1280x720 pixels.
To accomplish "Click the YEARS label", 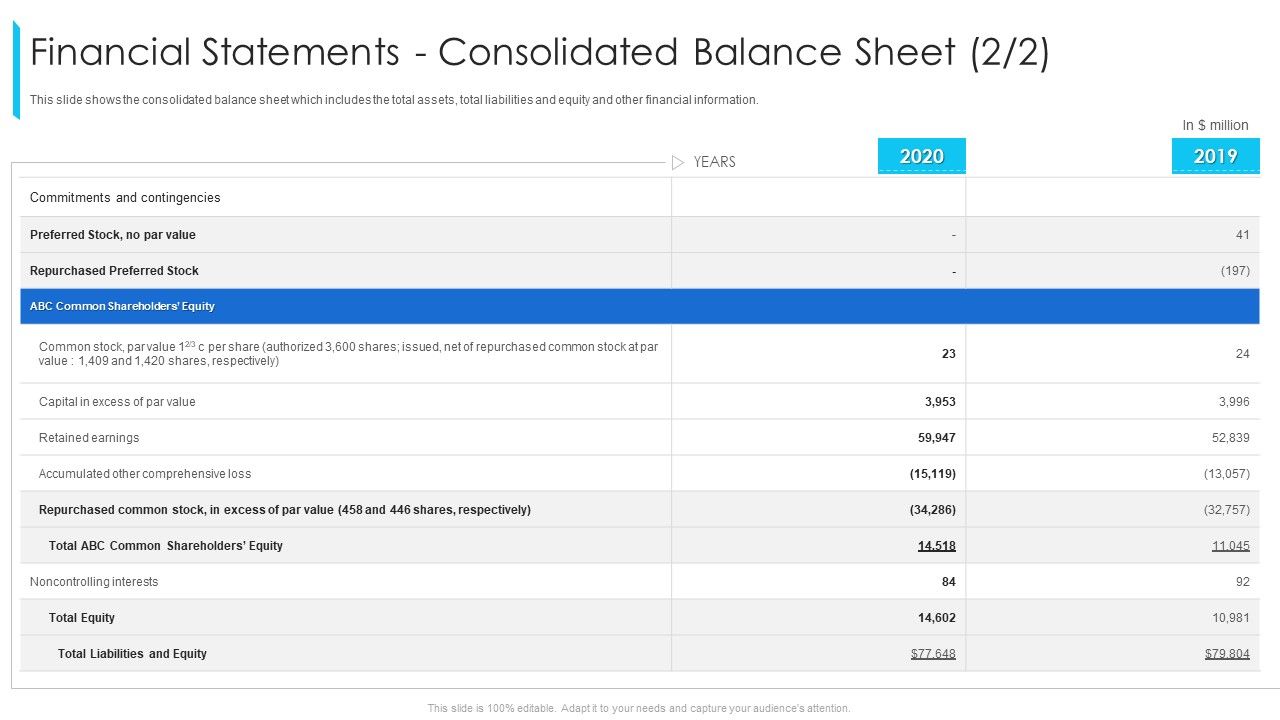I will tap(714, 162).
